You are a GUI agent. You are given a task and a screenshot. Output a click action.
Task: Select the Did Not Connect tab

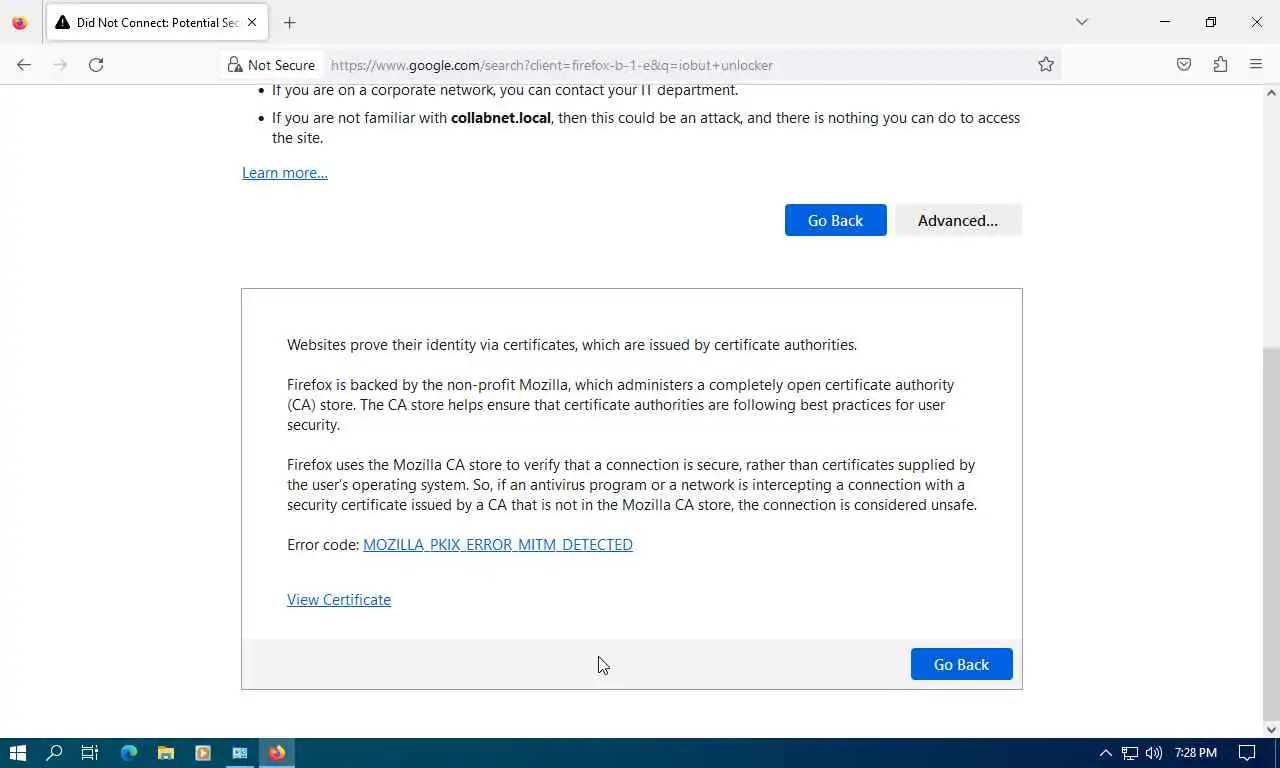157,22
